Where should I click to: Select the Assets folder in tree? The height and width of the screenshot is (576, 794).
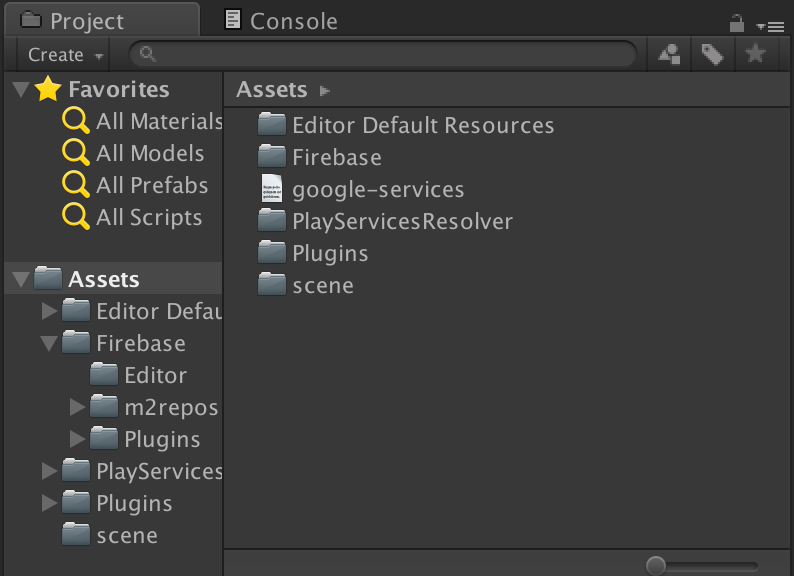tap(103, 279)
